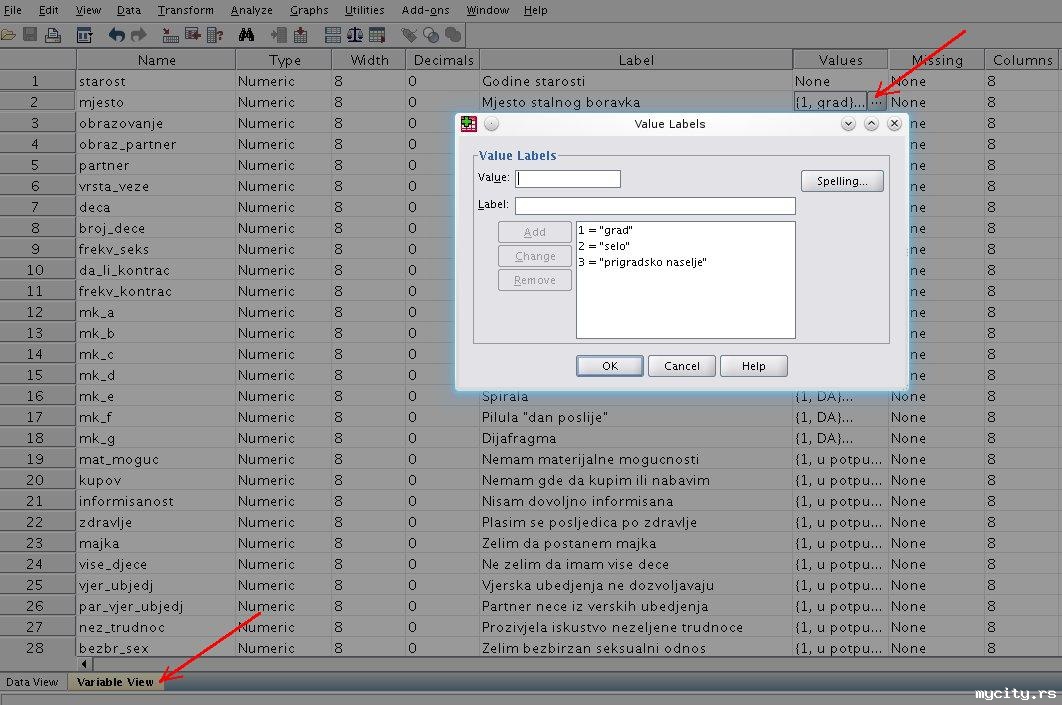Click Cancel in Value Labels dialog
The image size is (1062, 705).
pyautogui.click(x=681, y=366)
